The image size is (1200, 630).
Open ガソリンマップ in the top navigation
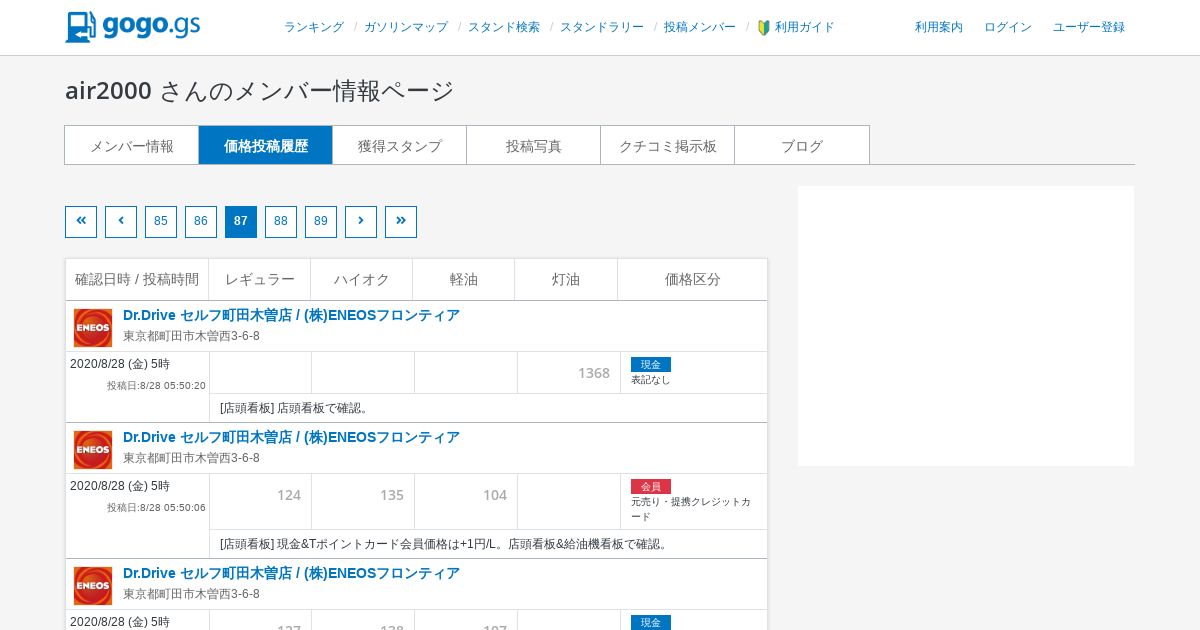click(406, 28)
